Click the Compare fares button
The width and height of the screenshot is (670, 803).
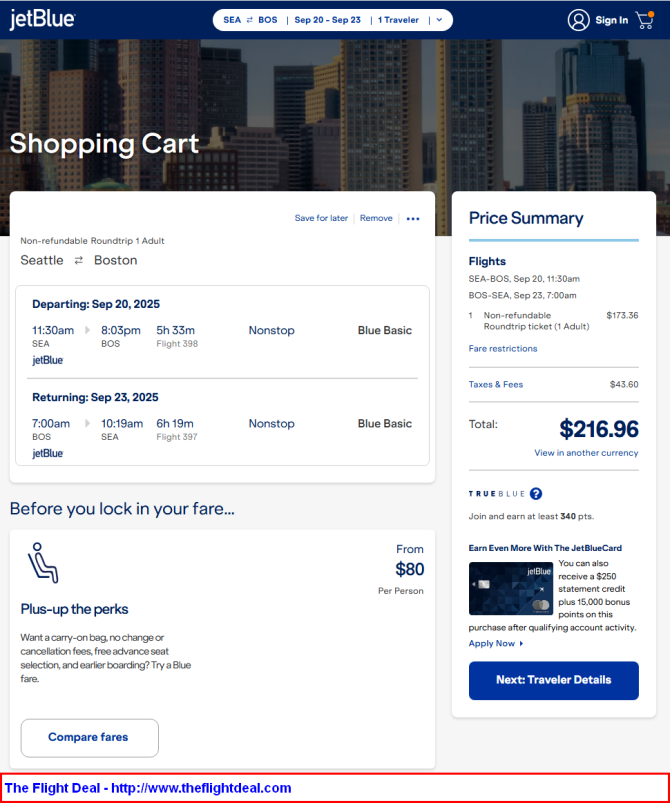[90, 737]
